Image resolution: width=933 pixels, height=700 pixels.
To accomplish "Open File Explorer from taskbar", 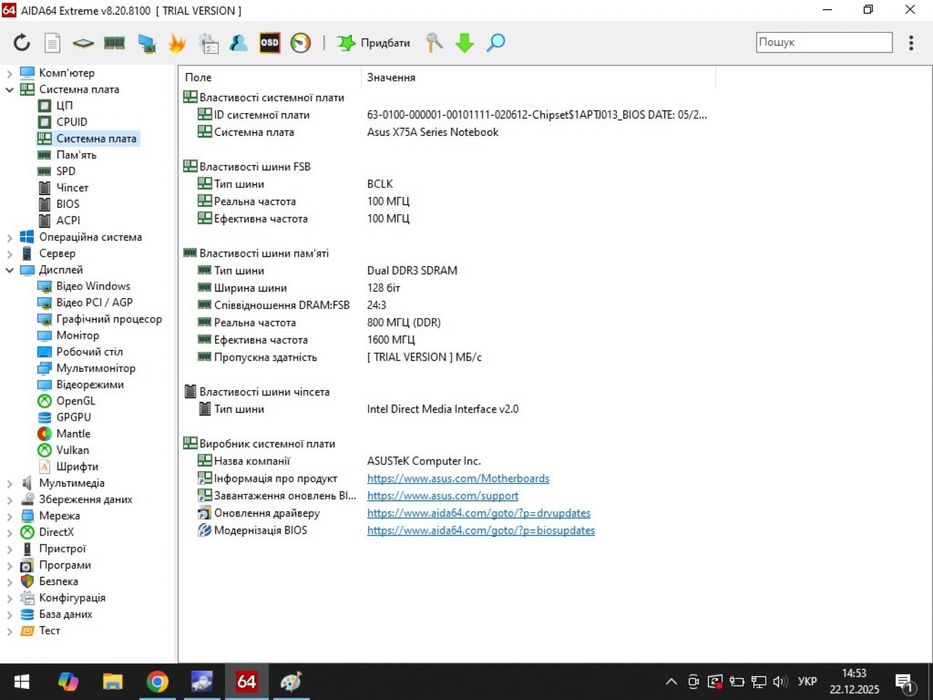I will click(112, 682).
